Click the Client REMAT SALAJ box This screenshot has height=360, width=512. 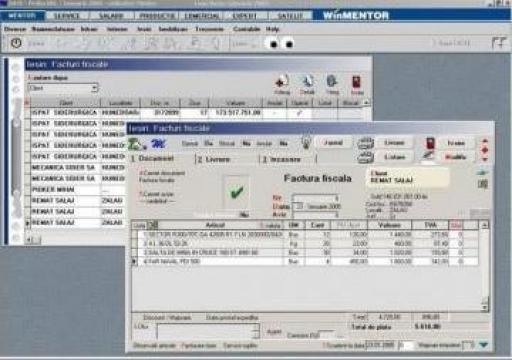pos(407,177)
